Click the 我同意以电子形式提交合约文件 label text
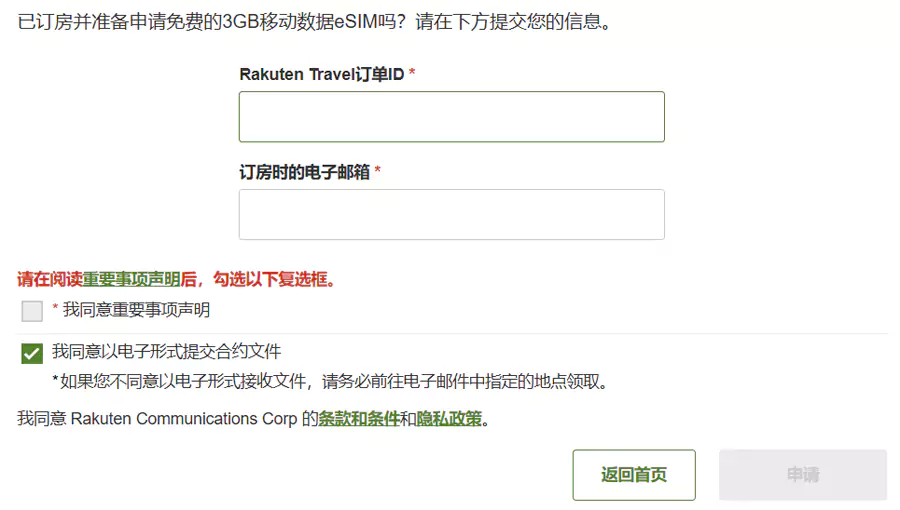This screenshot has height=510, width=900. tap(166, 351)
